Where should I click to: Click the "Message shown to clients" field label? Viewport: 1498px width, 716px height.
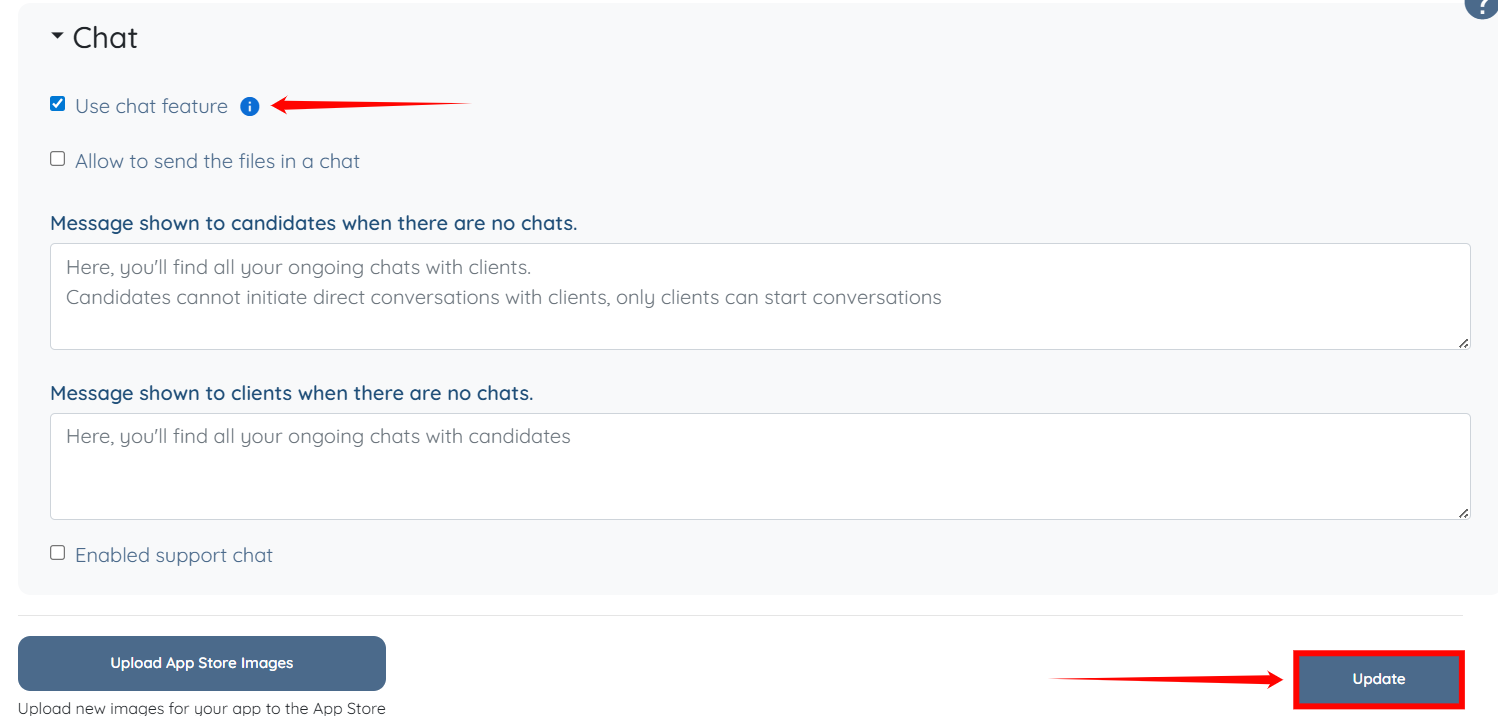pos(291,393)
